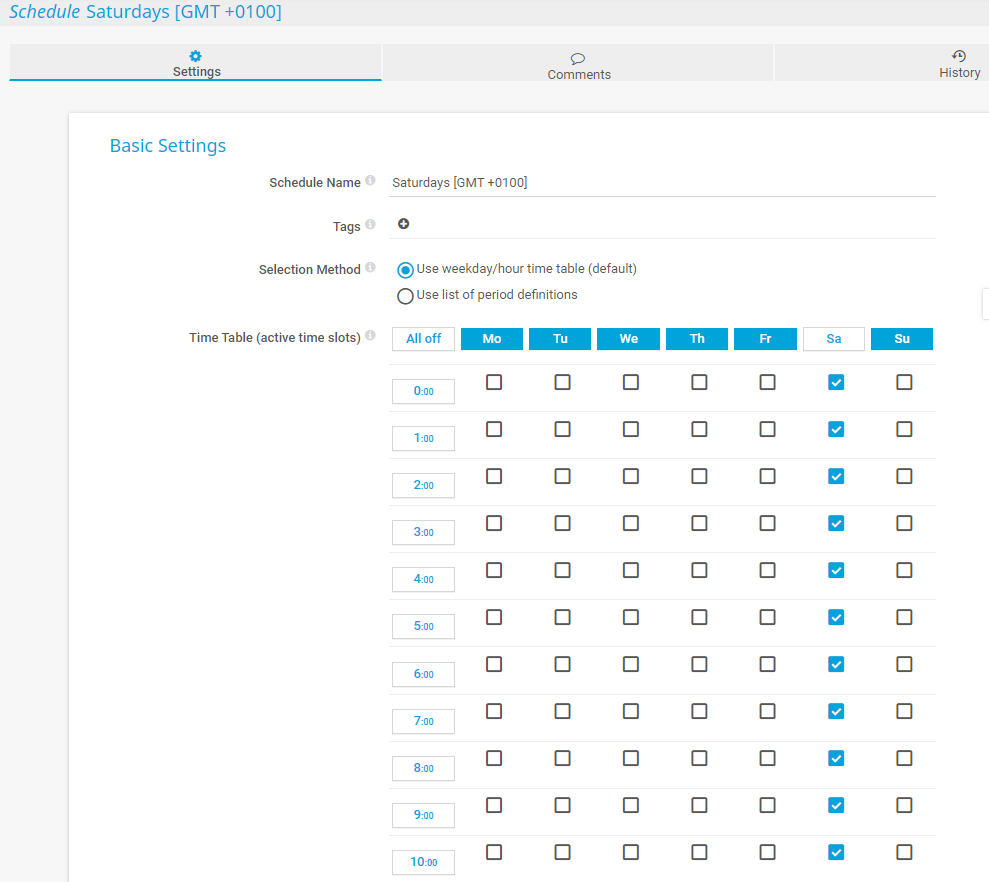Toggle the entire 5:00 hour row button

[x=423, y=627]
